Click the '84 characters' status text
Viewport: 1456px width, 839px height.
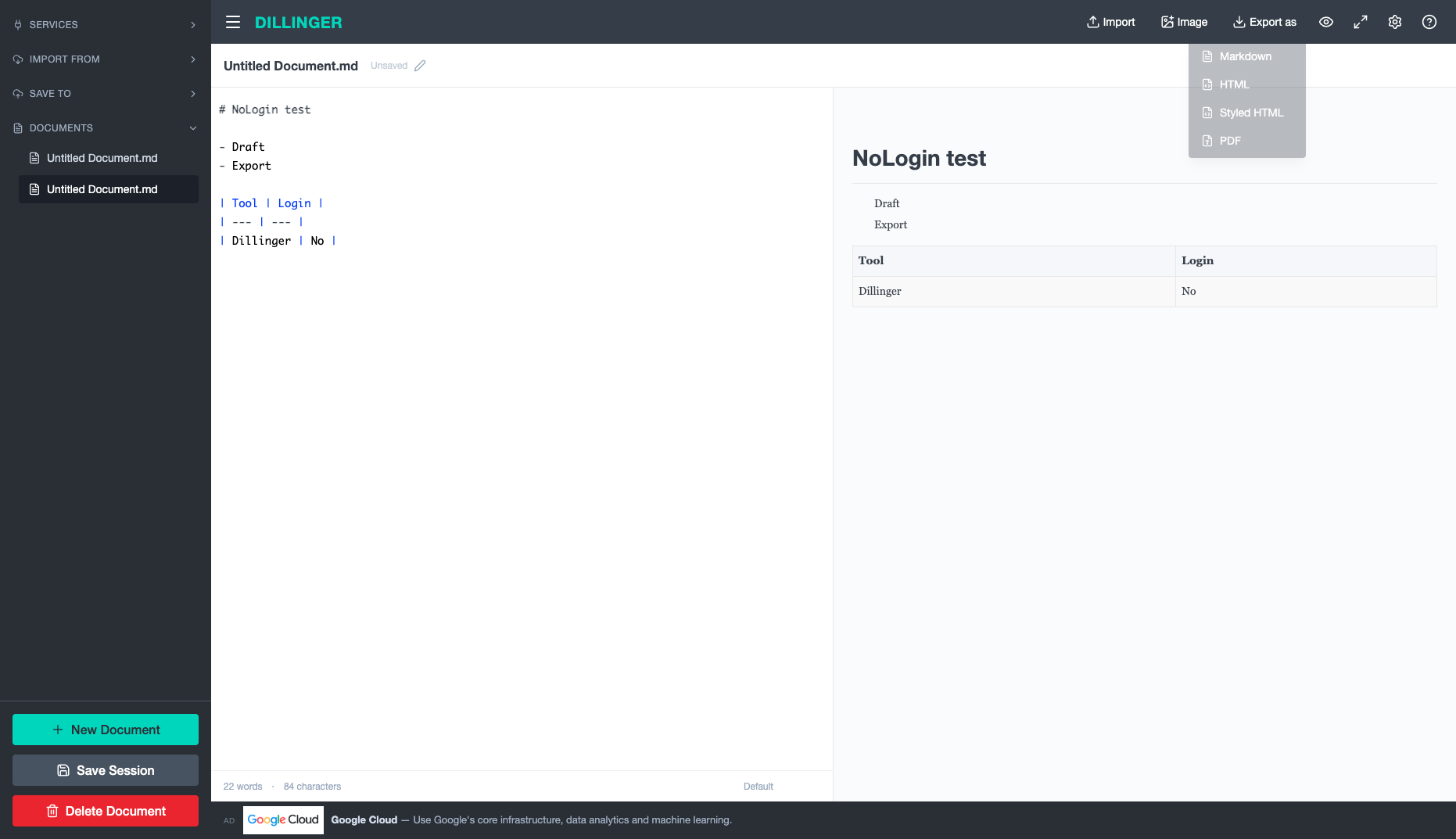312,787
